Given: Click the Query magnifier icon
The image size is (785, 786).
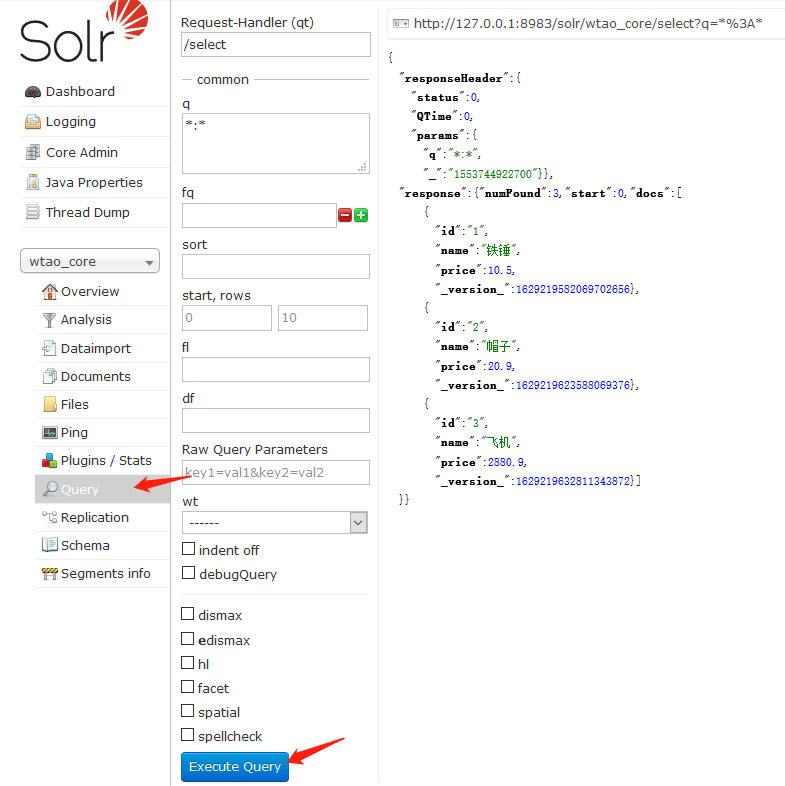Looking at the screenshot, I should (50, 489).
